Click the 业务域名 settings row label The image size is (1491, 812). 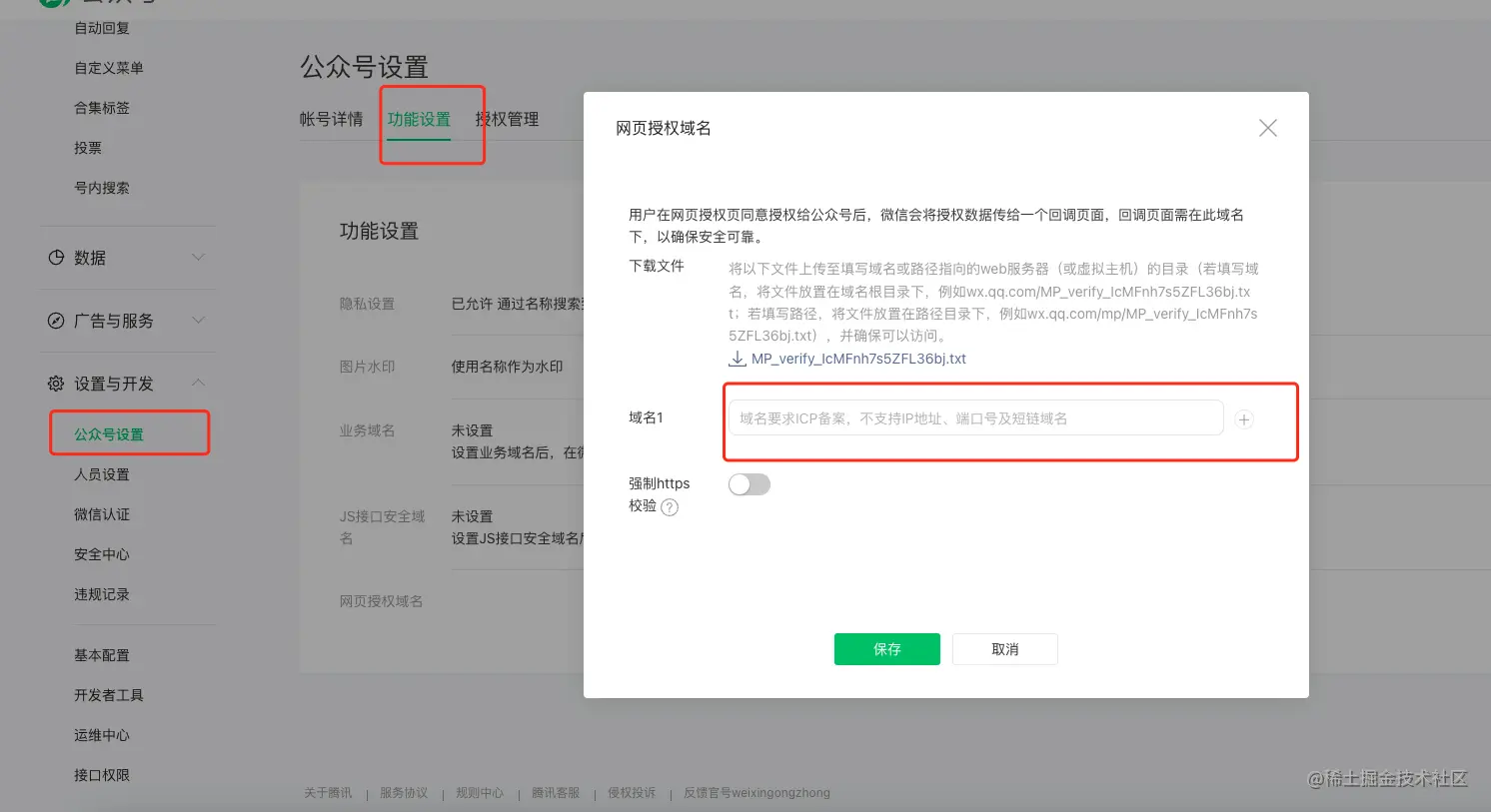tap(367, 430)
